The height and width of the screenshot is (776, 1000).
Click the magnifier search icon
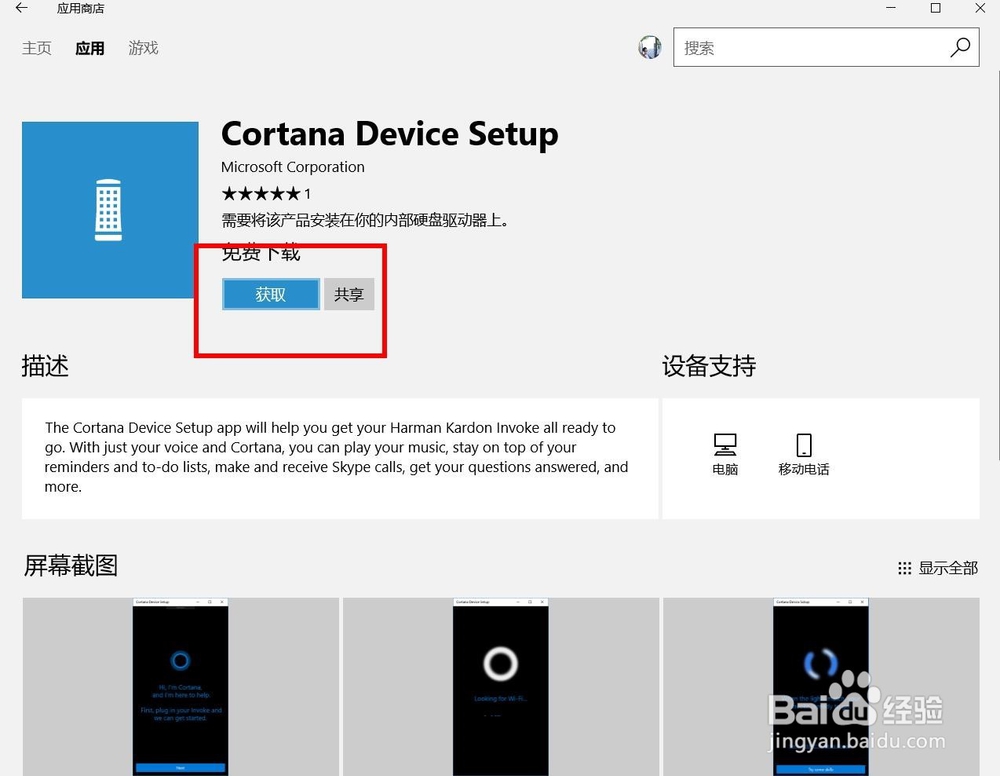(960, 47)
